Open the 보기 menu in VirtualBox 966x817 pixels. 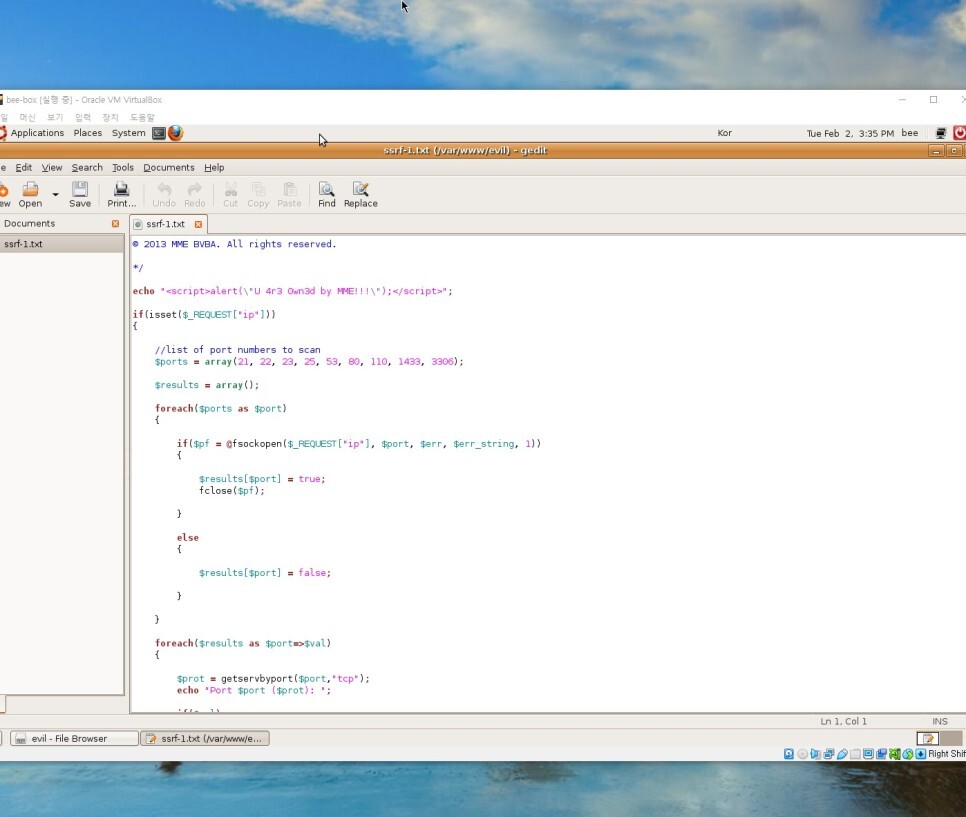click(55, 117)
